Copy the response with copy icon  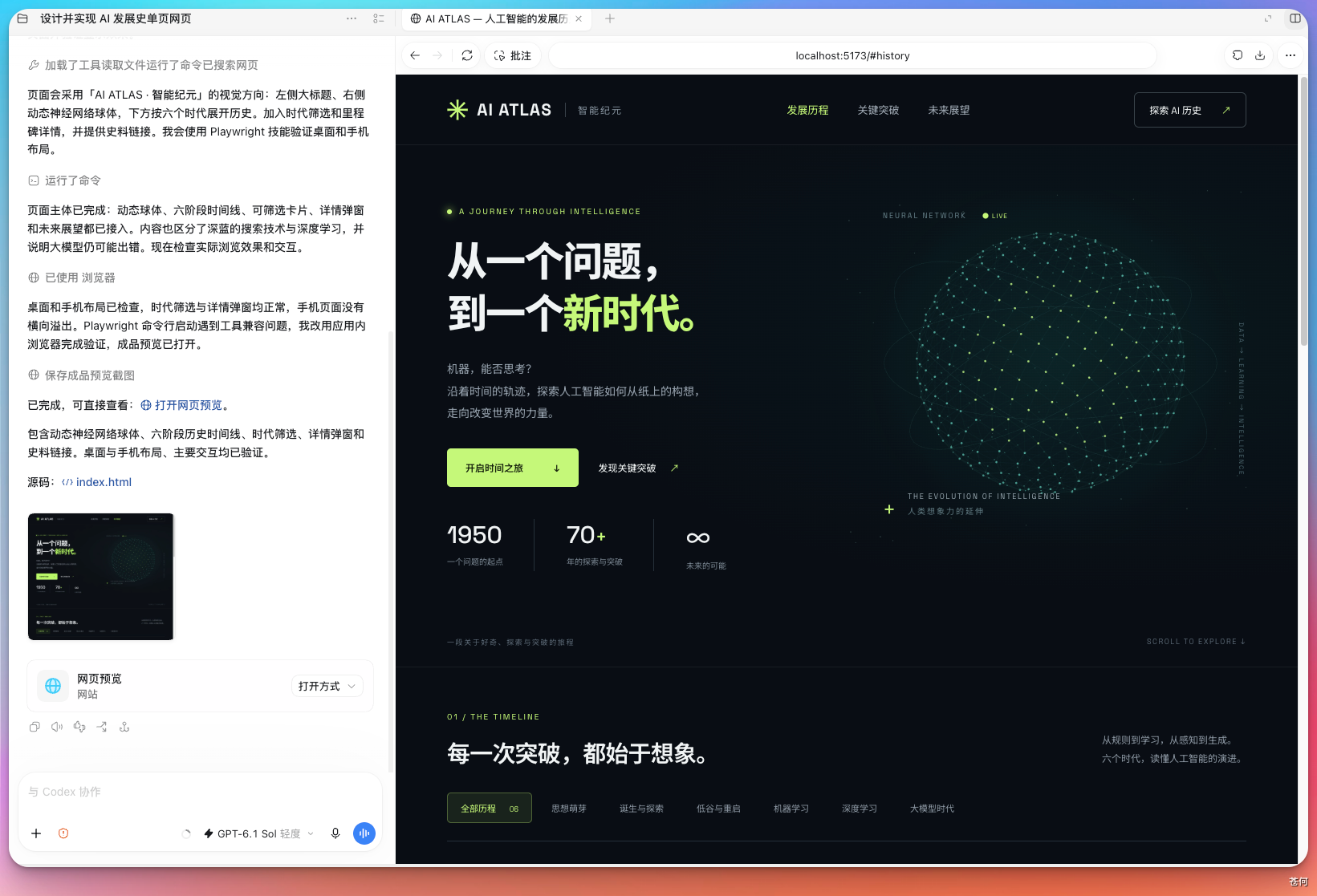[35, 727]
